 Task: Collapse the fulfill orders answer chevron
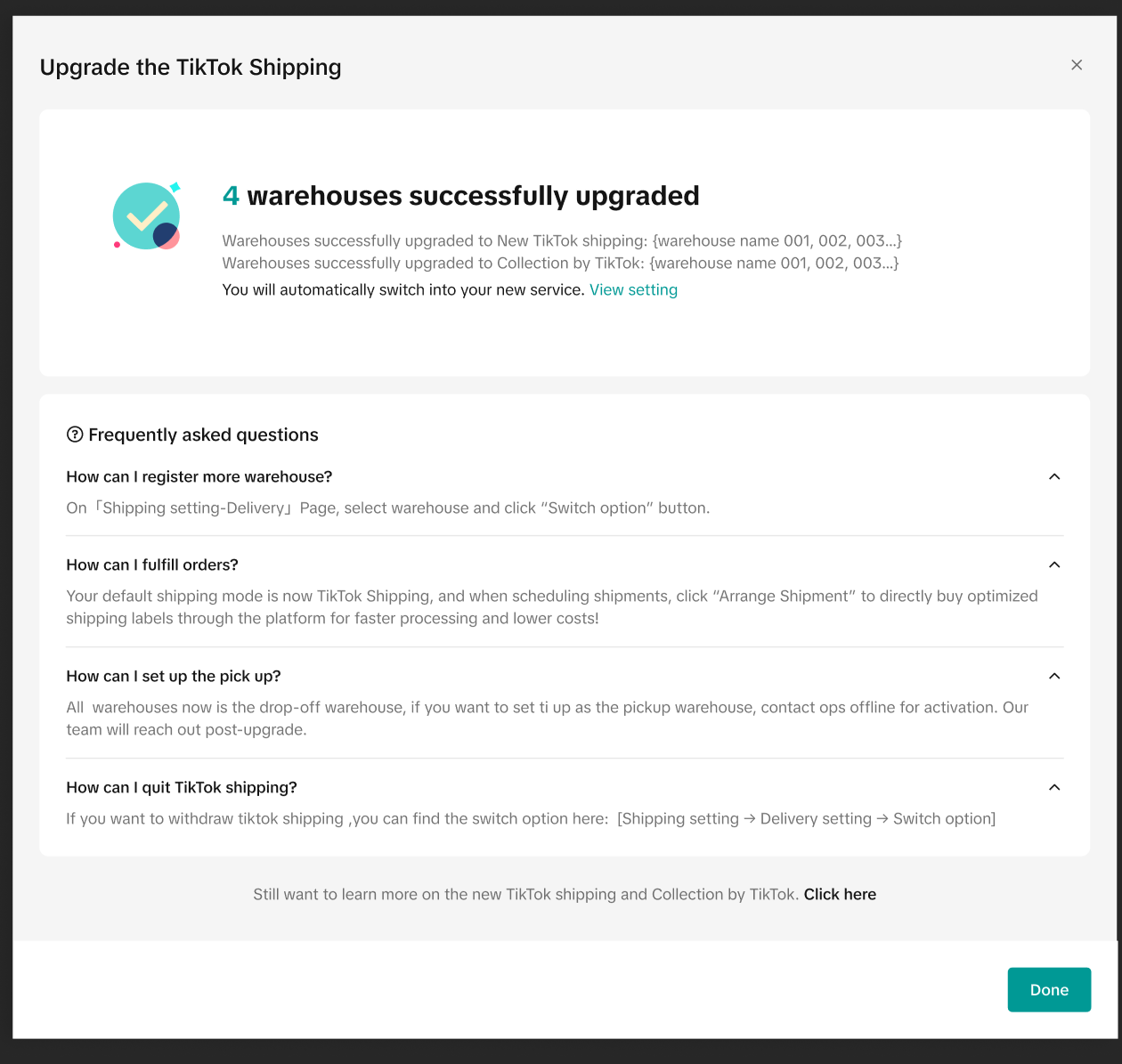pos(1054,564)
